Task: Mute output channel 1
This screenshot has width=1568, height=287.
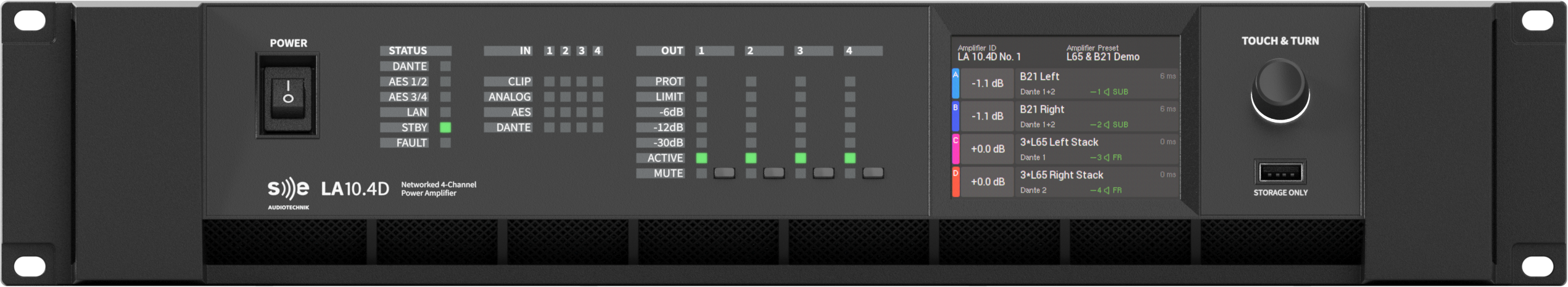Action: (724, 173)
